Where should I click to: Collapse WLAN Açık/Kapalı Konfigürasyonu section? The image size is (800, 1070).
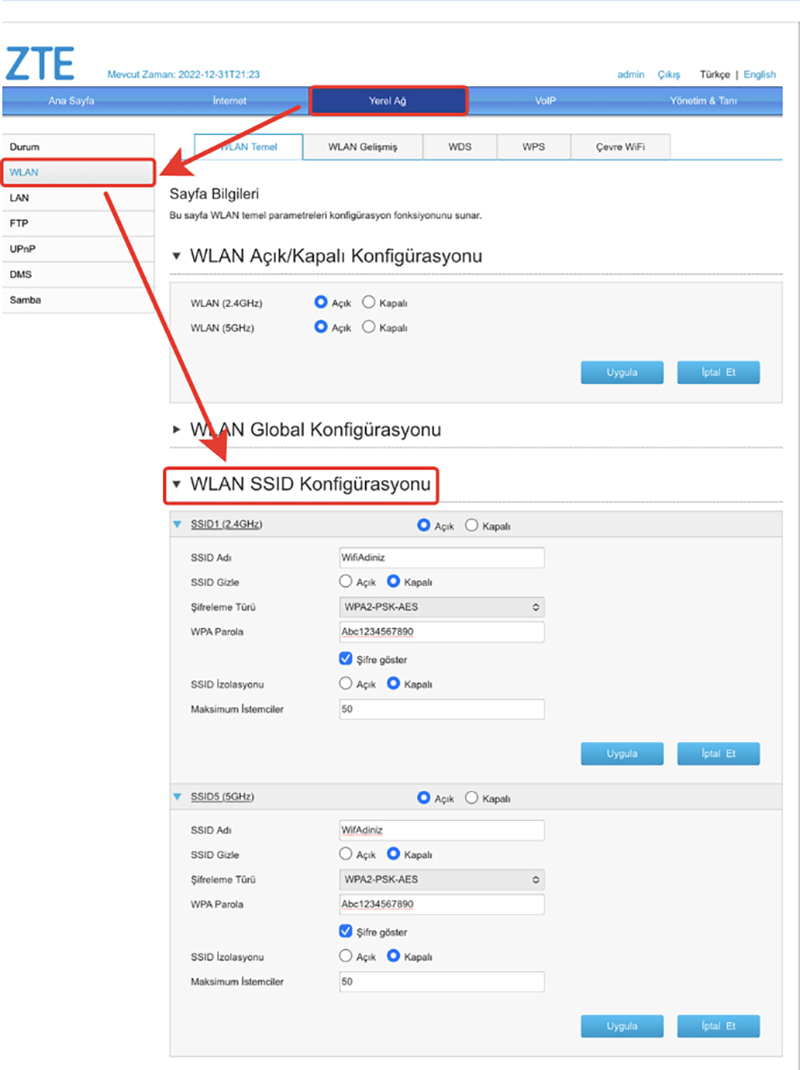177,257
